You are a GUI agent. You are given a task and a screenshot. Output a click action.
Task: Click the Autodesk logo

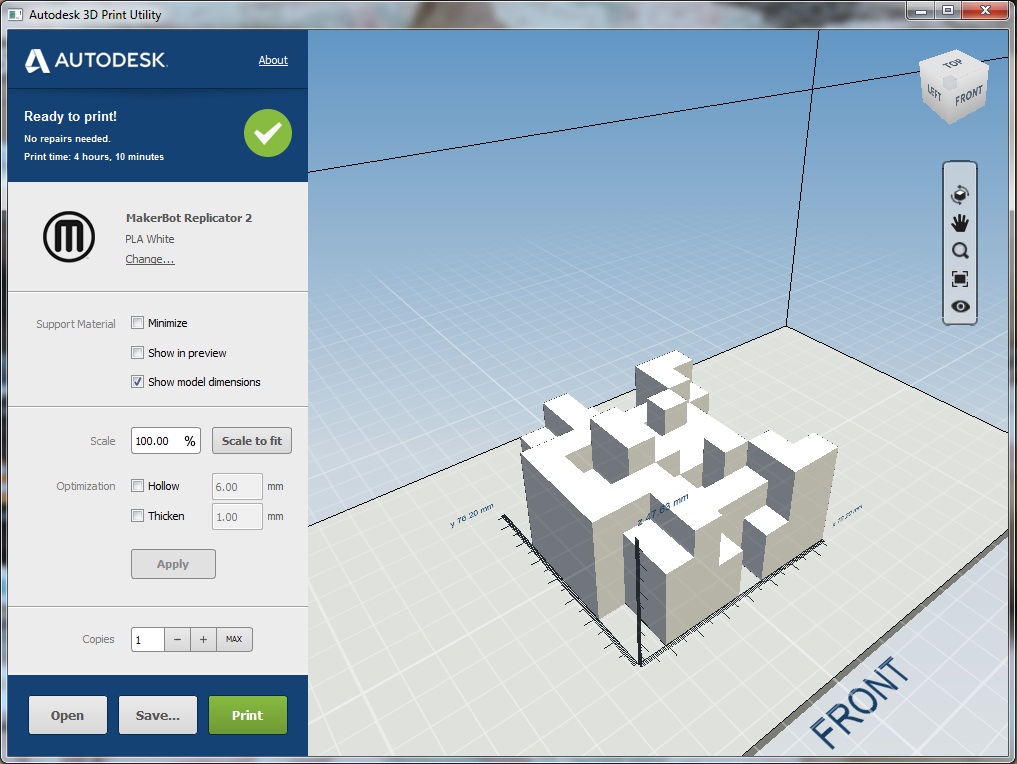point(96,60)
